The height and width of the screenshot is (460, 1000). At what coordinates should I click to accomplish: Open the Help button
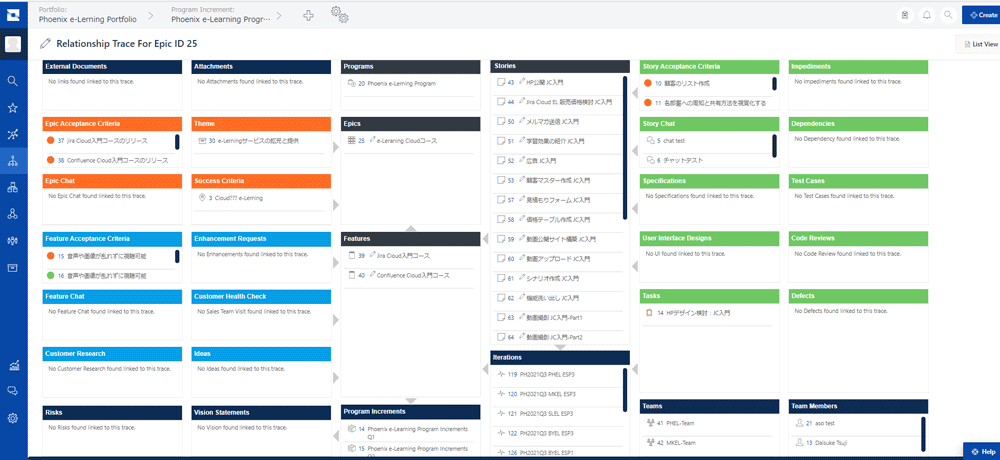(982, 451)
